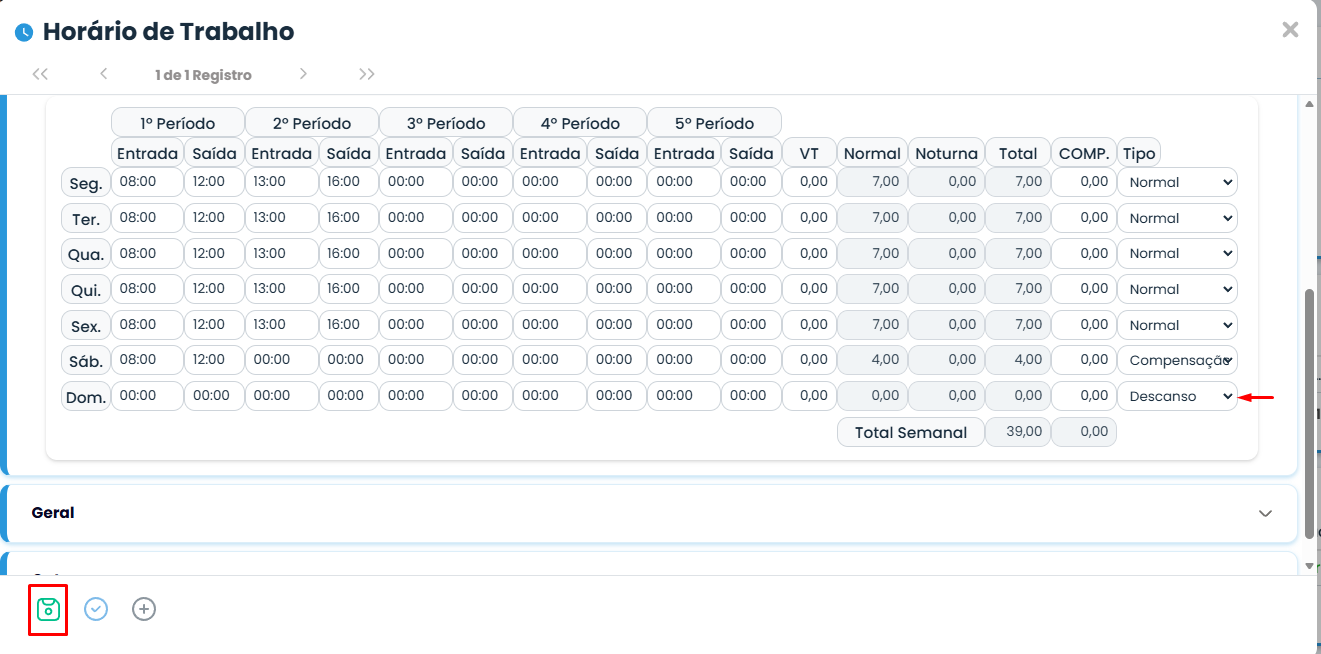Go to the next record

coord(303,74)
